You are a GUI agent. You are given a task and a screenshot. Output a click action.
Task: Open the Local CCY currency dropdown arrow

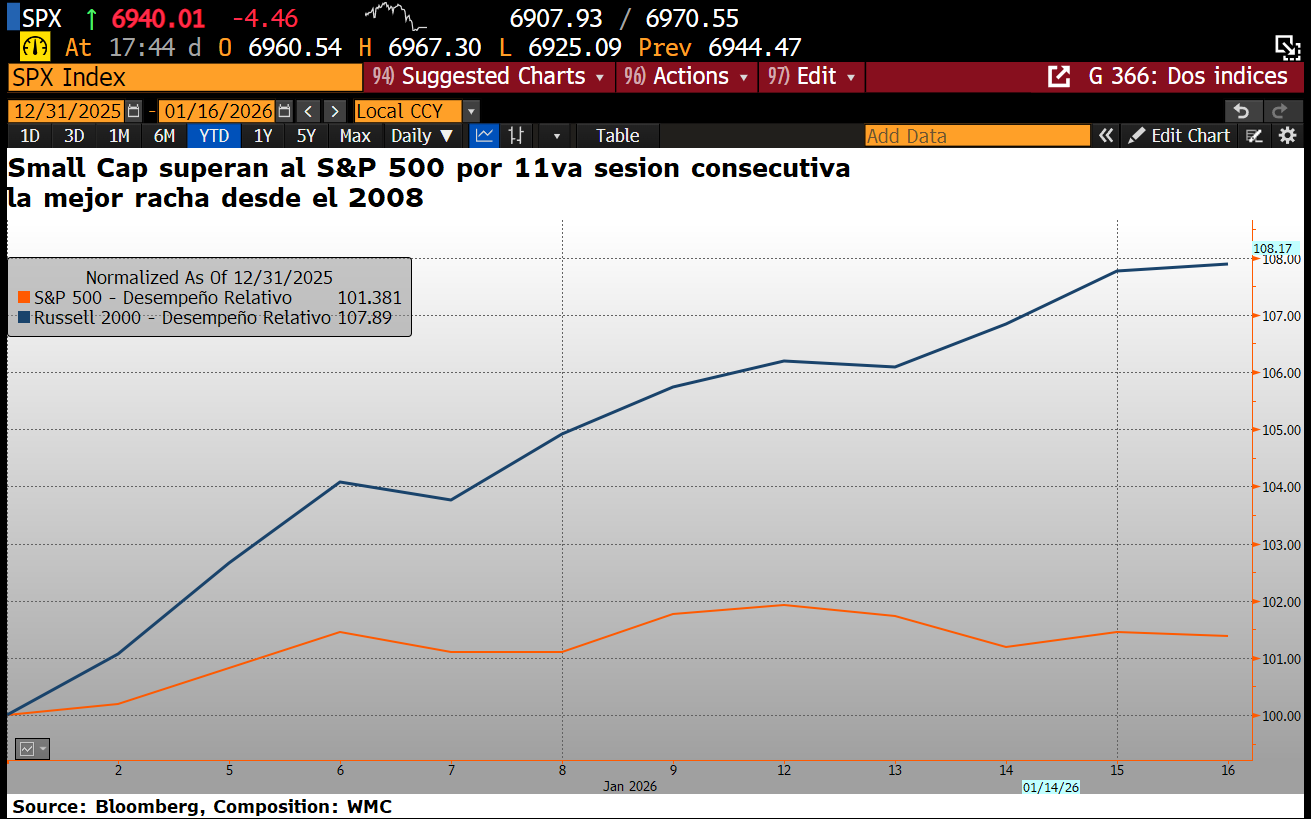pyautogui.click(x=471, y=111)
